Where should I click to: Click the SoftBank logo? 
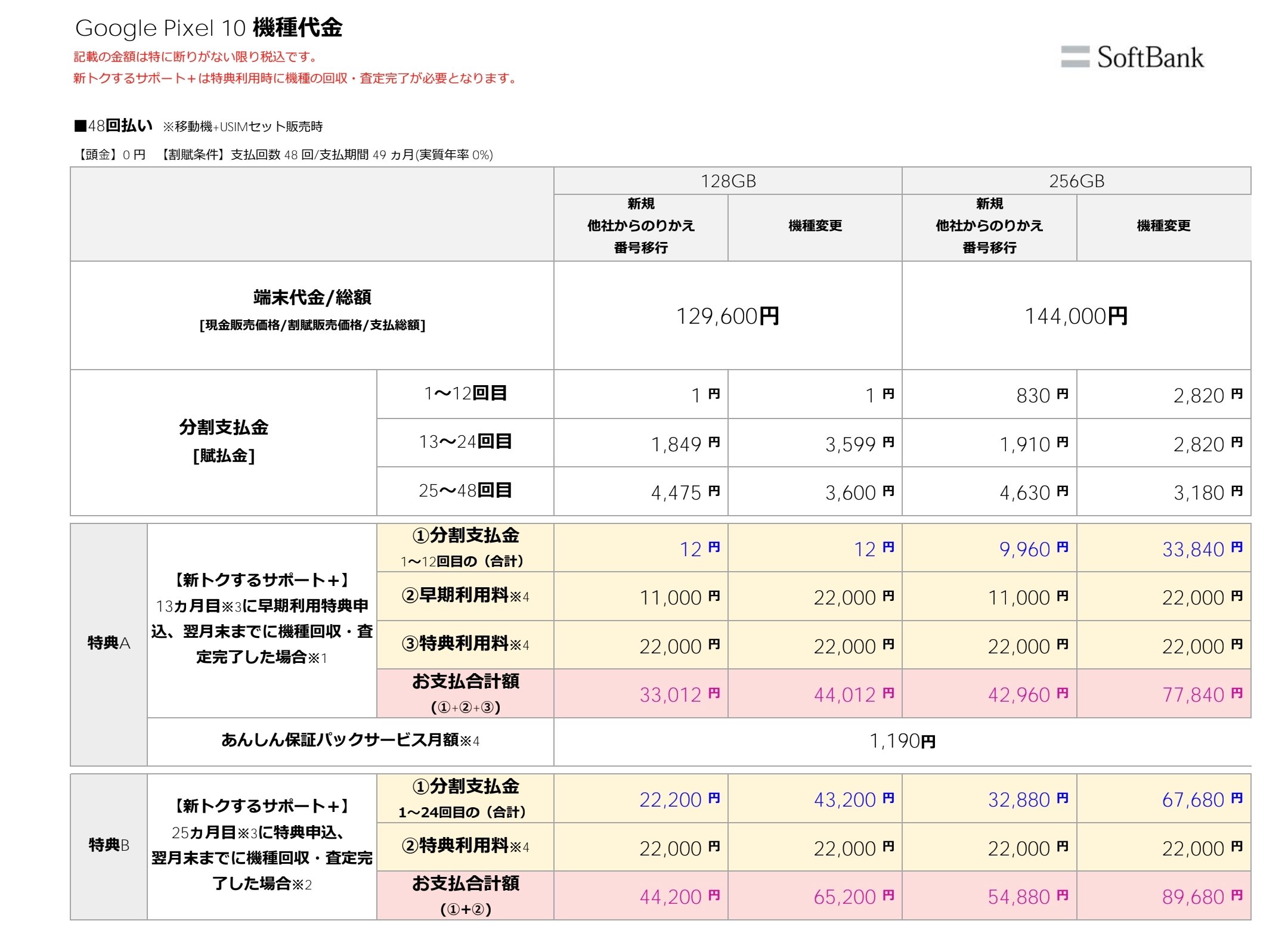[1132, 58]
